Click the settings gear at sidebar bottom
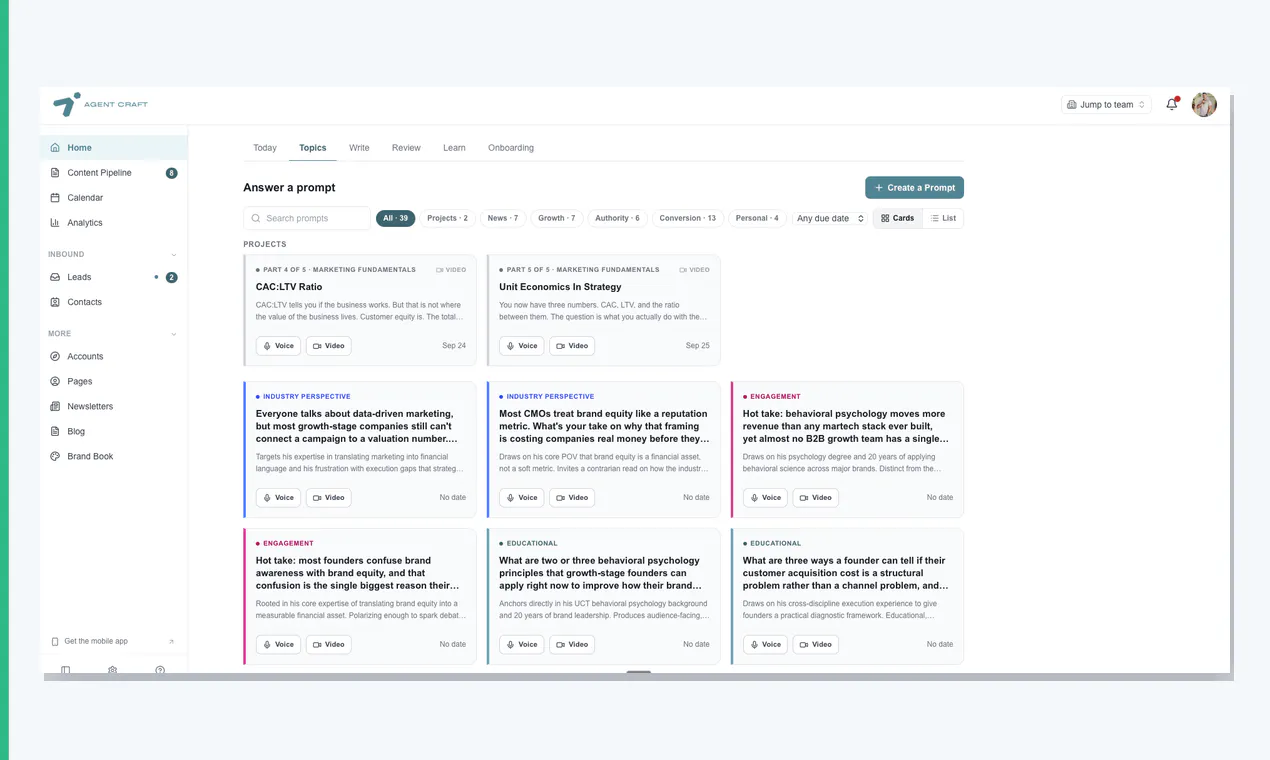The image size is (1270, 760). 112,670
